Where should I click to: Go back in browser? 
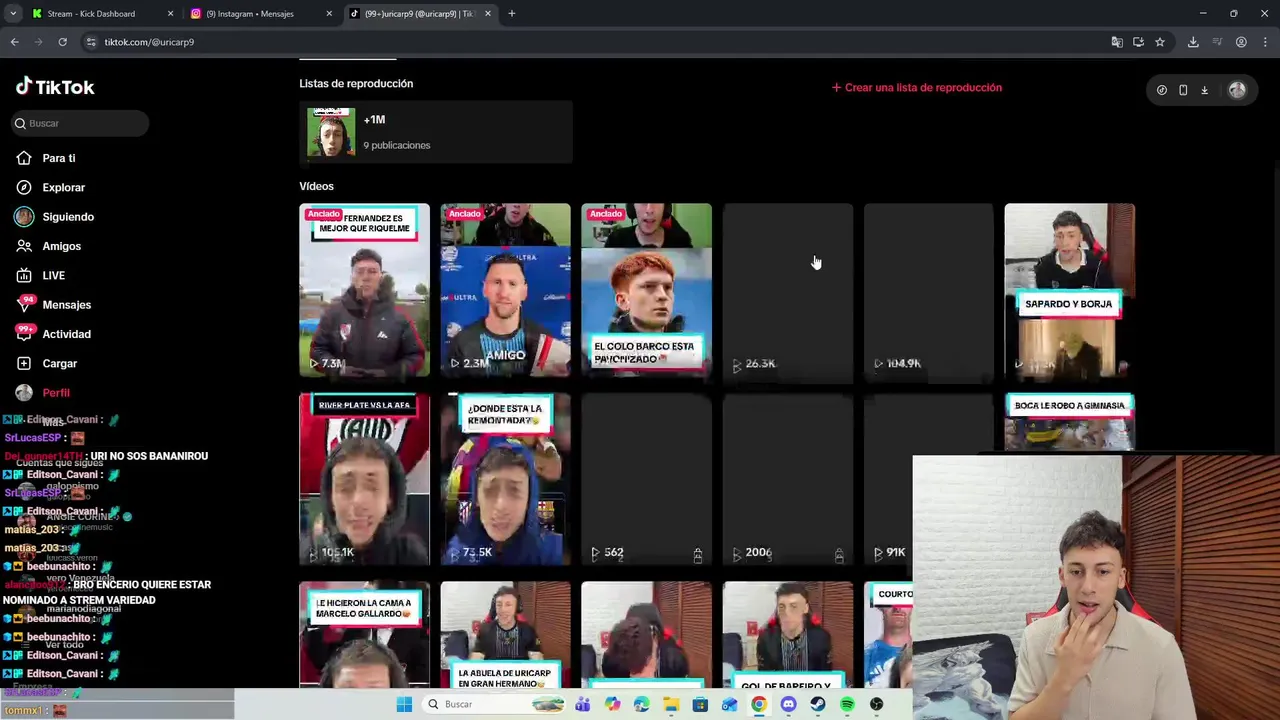[15, 42]
